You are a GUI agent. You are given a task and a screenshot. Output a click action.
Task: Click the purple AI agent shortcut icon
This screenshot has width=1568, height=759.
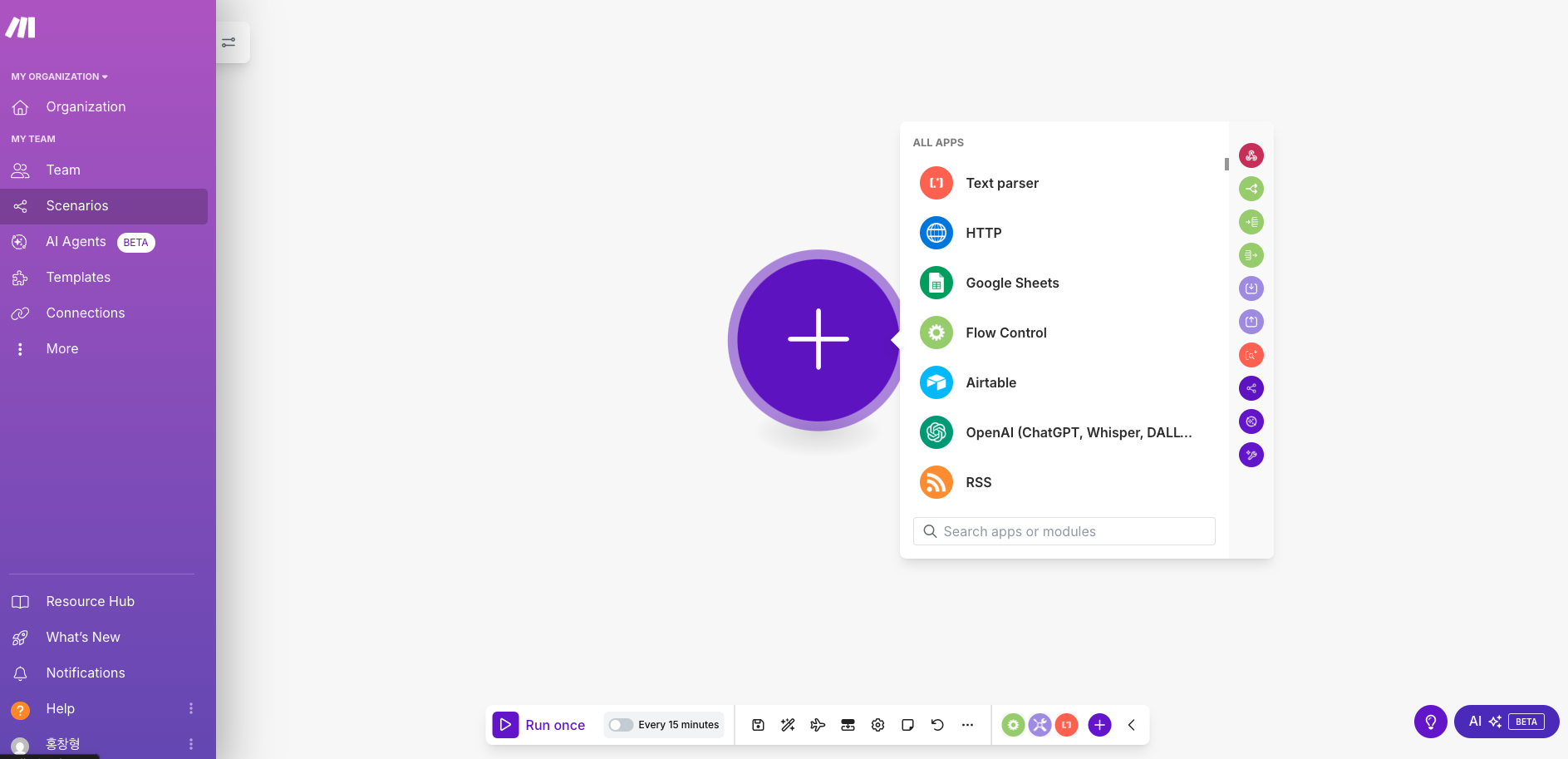[1251, 421]
